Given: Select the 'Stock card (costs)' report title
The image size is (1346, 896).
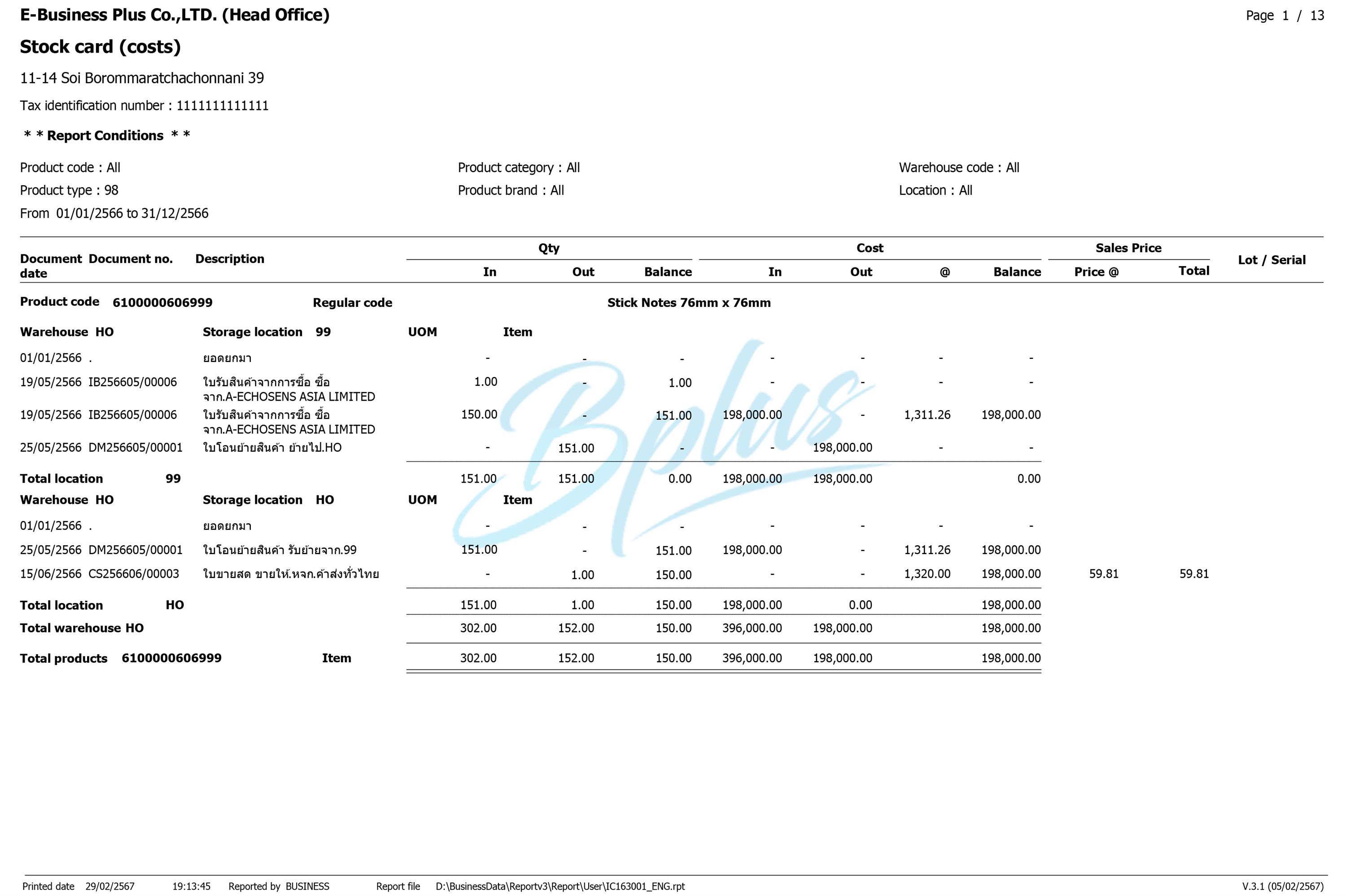Looking at the screenshot, I should pyautogui.click(x=101, y=47).
